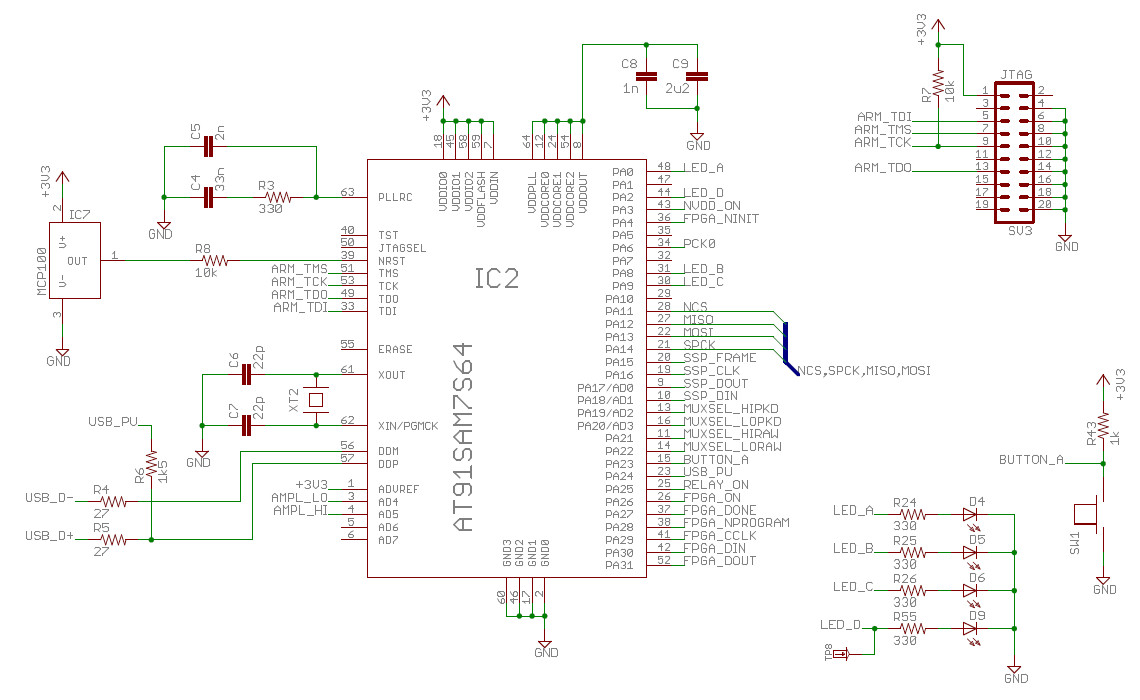Click the FPGA_NPROGRAM net label
1140x700 pixels.
(736, 522)
